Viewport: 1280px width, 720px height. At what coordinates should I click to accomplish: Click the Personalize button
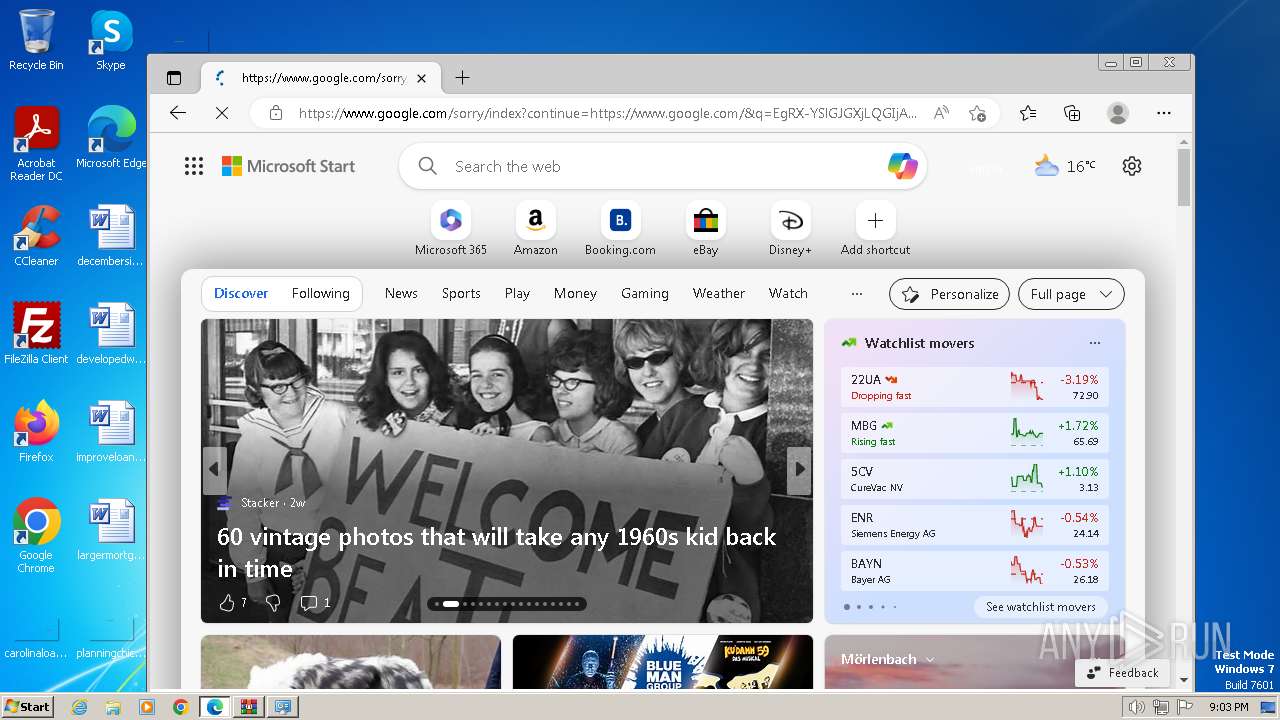click(x=950, y=294)
